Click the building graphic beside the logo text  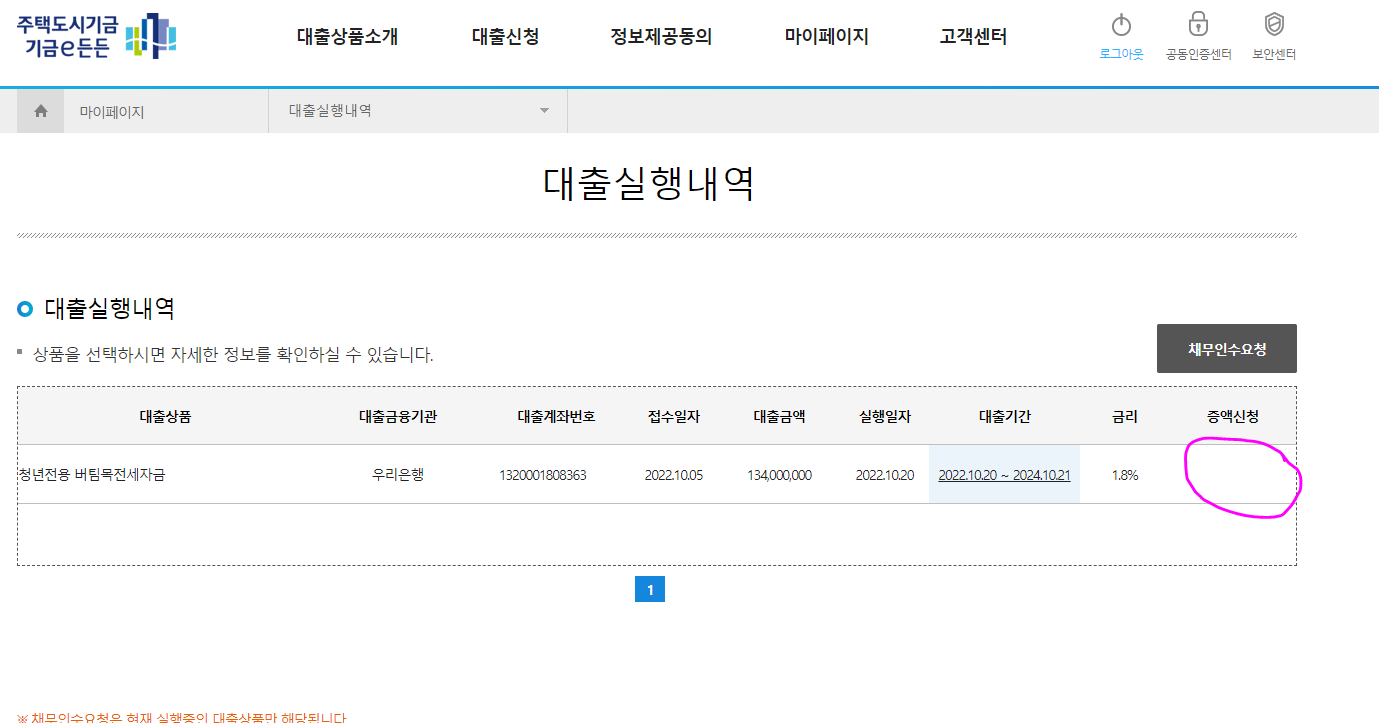[150, 37]
